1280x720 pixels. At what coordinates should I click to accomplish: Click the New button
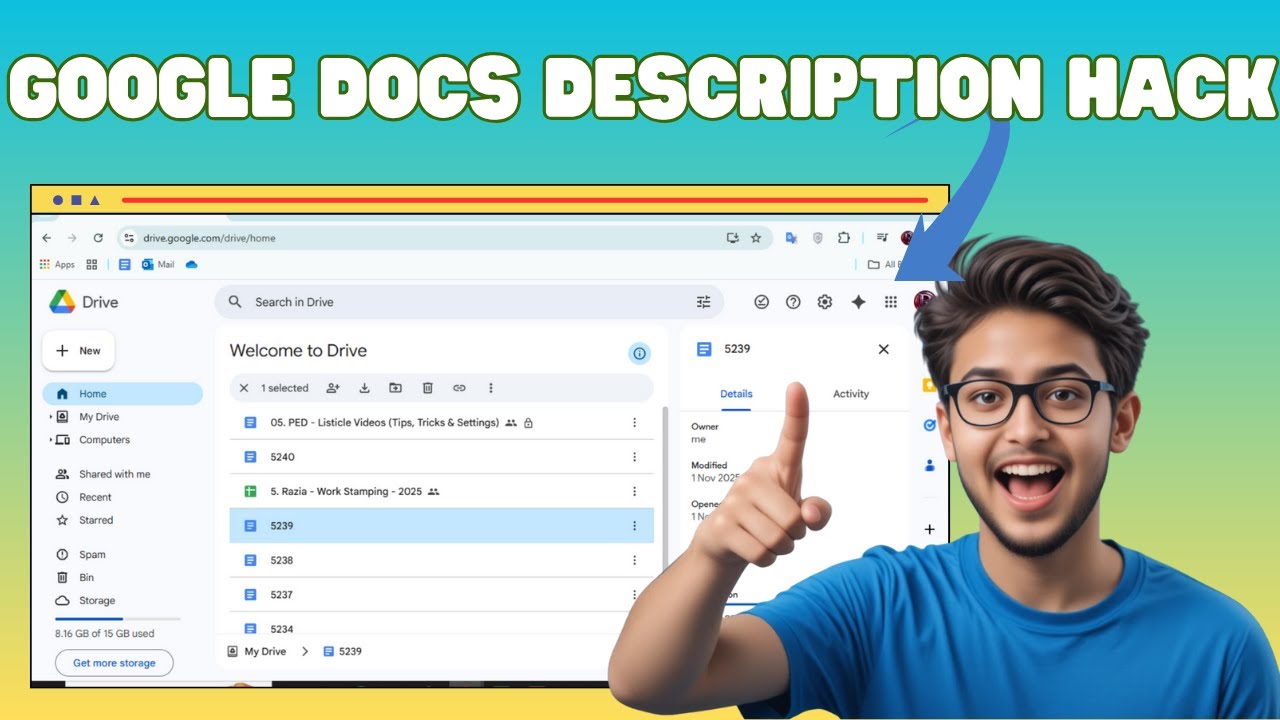point(78,351)
